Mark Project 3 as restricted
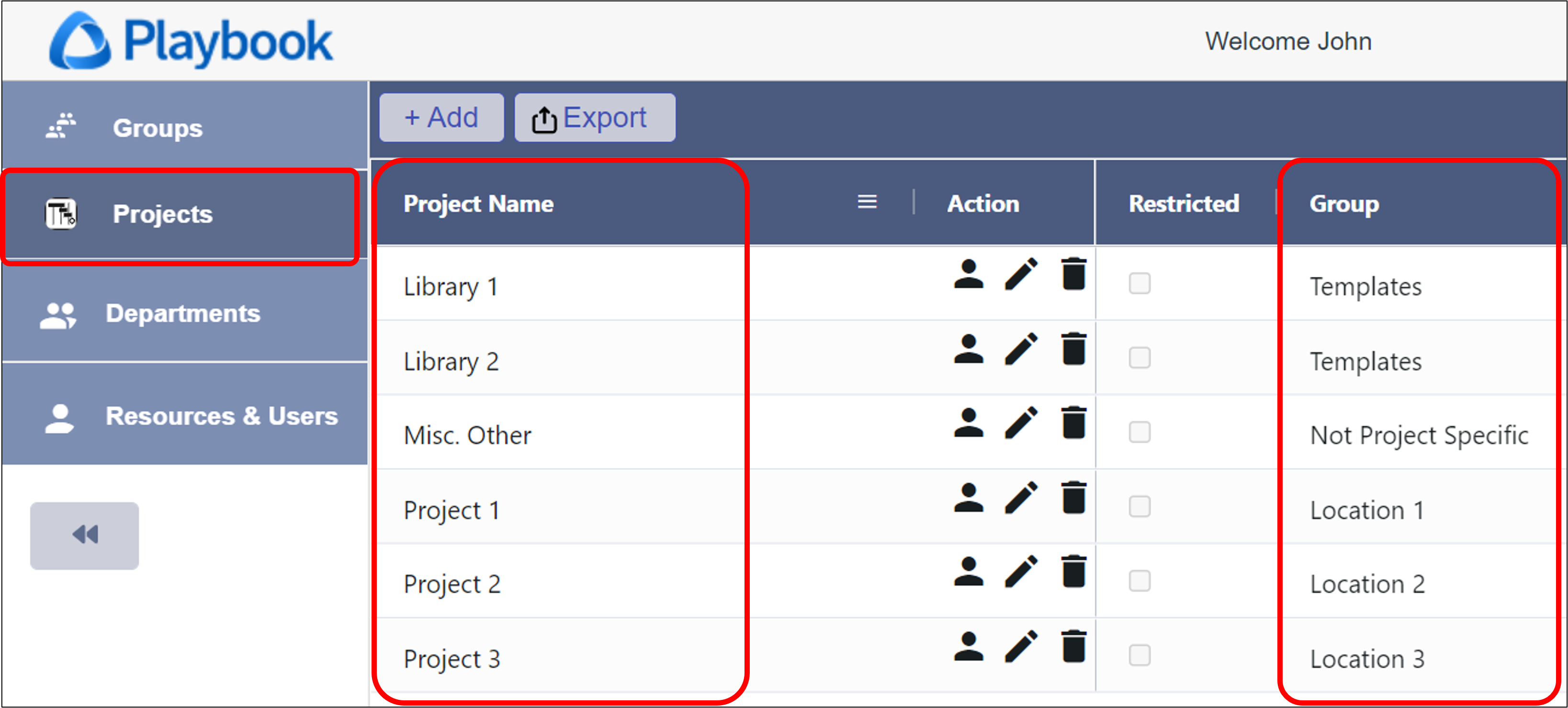 tap(1139, 656)
